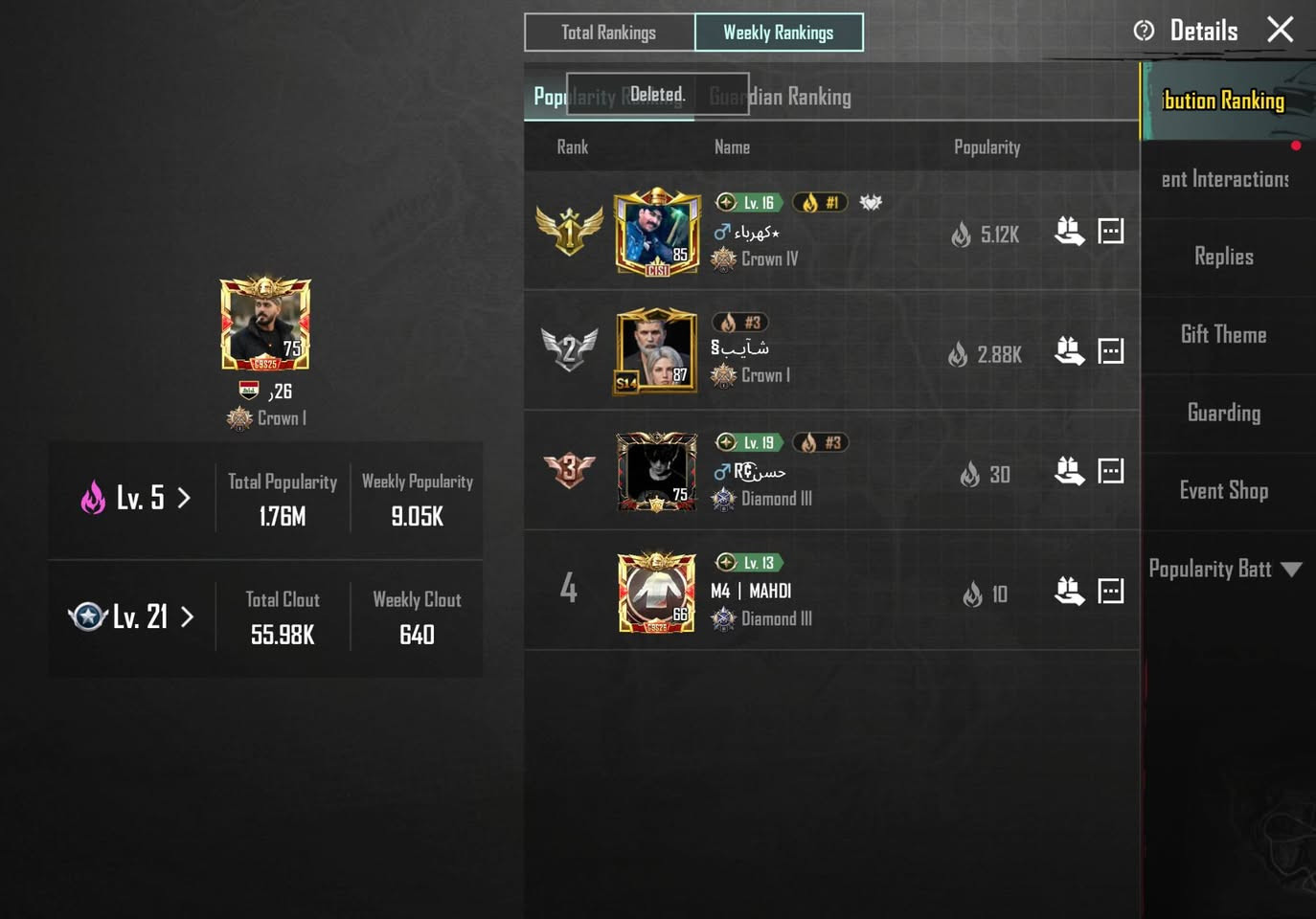Click gift icon for Diamond III rank 3 player
This screenshot has width=1316, height=919.
1069,471
